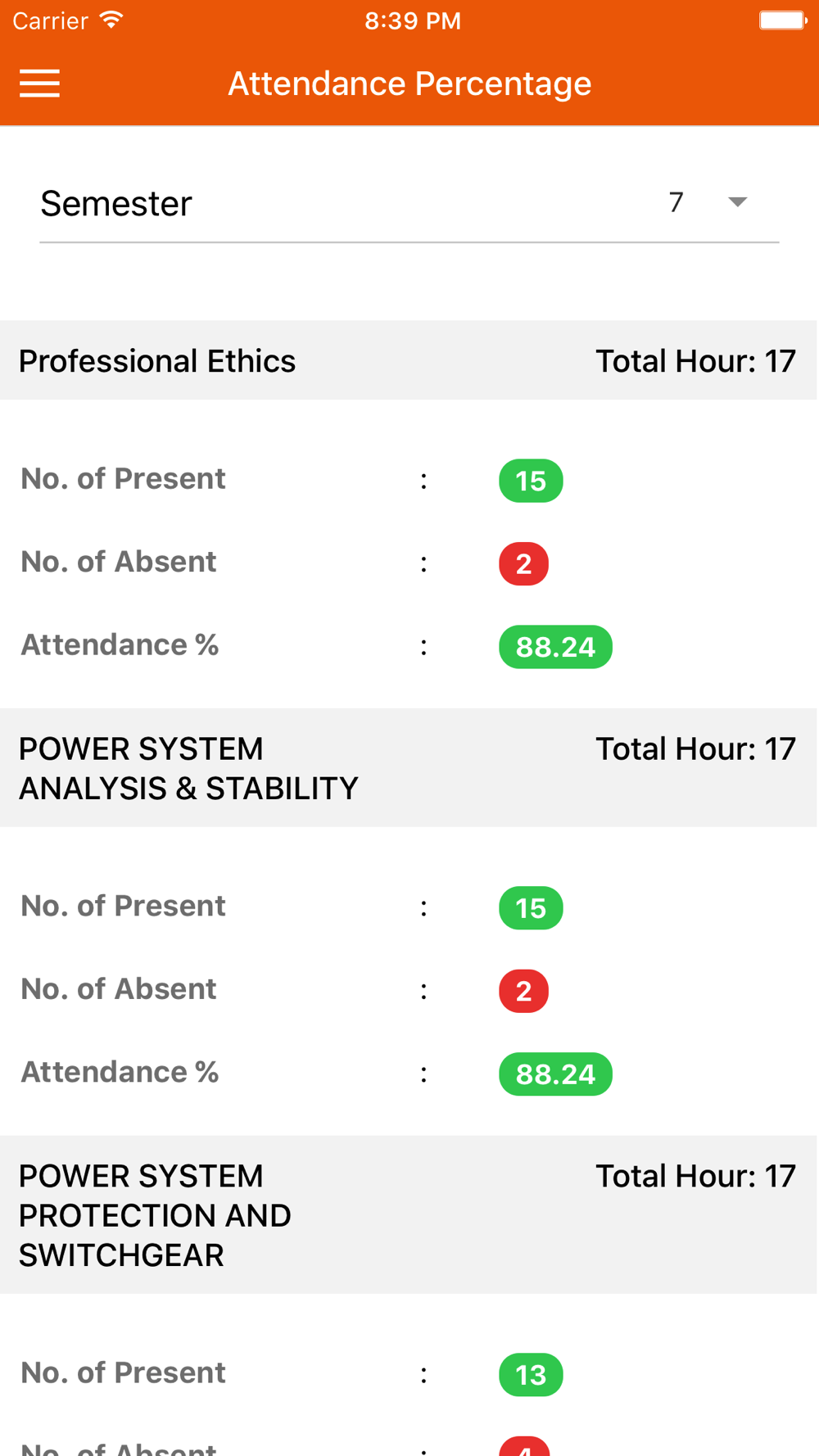
Task: Tap the Attendance Percentage title
Action: click(x=409, y=84)
